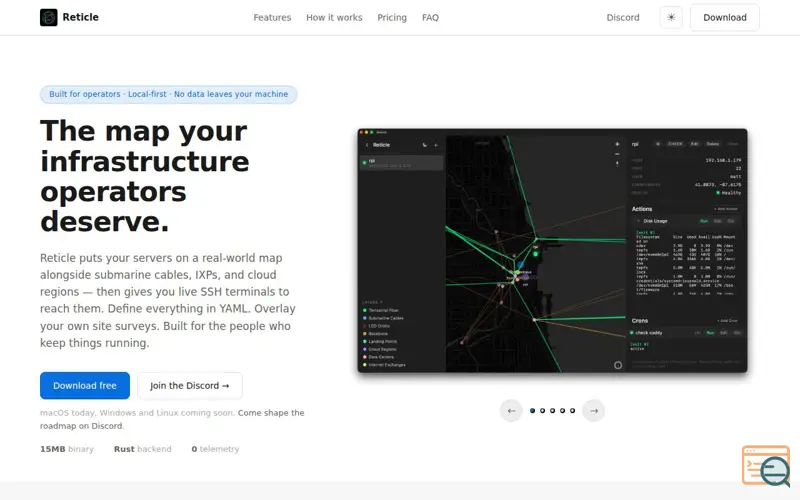Go to previous carousel slide arrow

(511, 411)
